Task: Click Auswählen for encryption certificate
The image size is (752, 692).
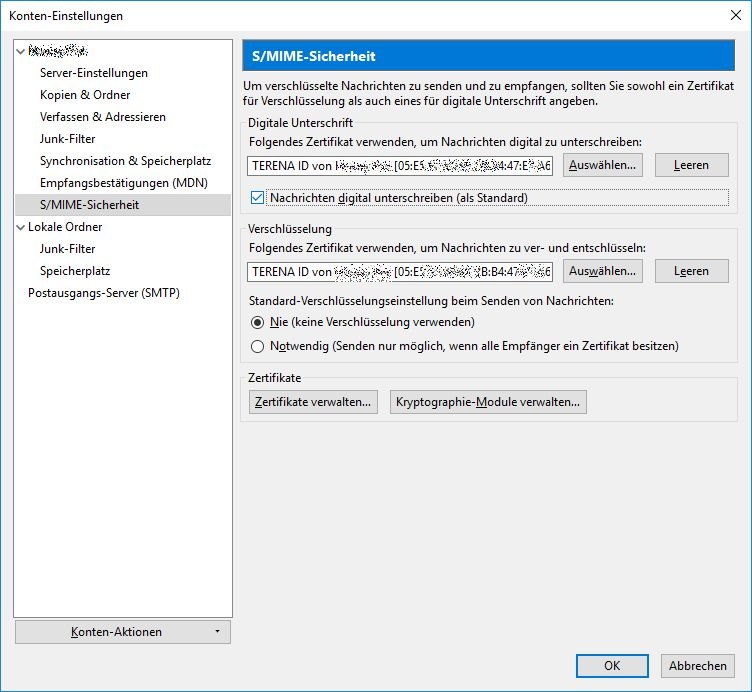Action: [x=602, y=271]
